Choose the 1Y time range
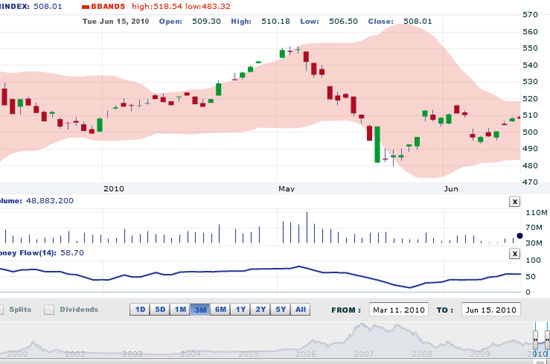 point(240,310)
